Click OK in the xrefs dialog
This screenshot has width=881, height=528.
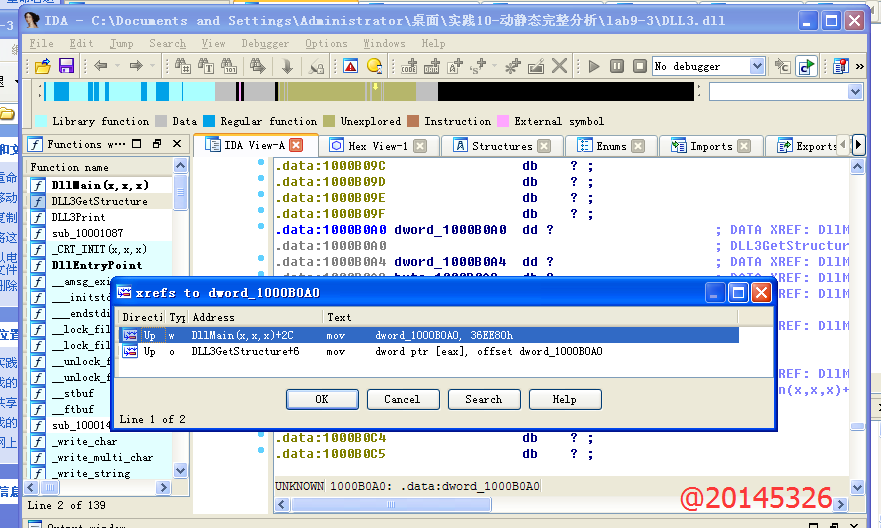pos(322,399)
